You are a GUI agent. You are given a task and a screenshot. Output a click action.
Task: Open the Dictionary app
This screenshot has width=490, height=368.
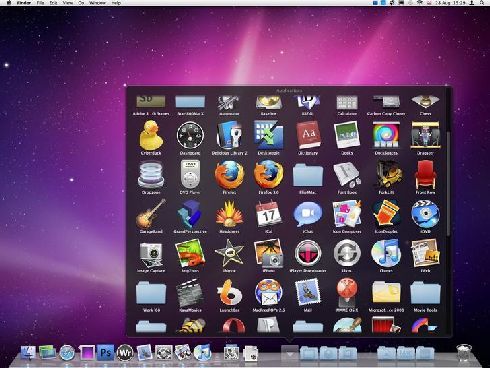[x=308, y=135]
